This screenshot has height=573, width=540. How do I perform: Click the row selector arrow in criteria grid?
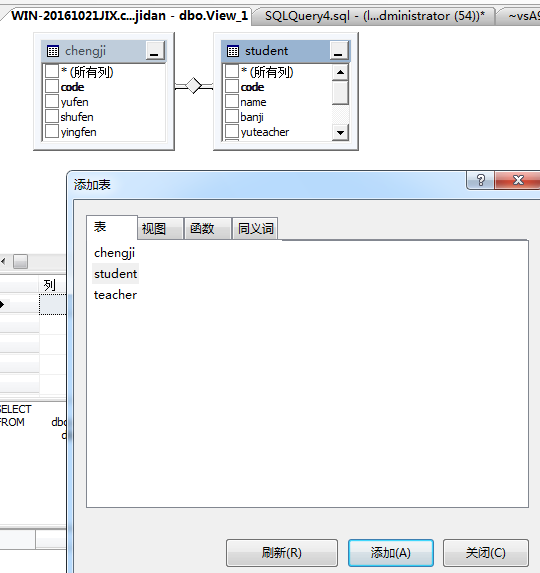[3, 304]
